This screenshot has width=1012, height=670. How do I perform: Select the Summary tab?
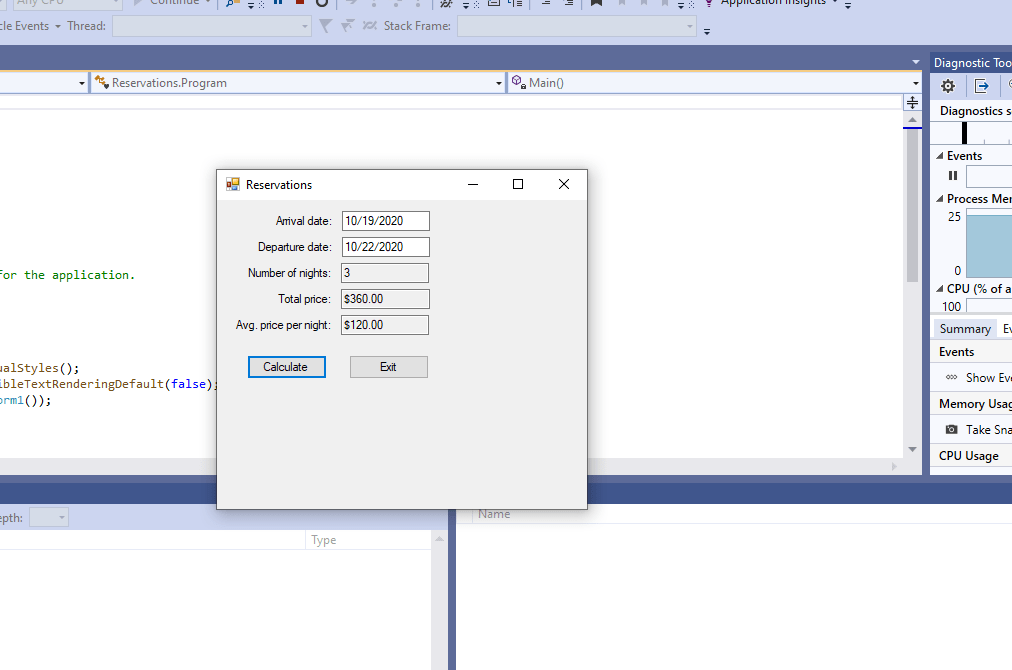pos(965,329)
